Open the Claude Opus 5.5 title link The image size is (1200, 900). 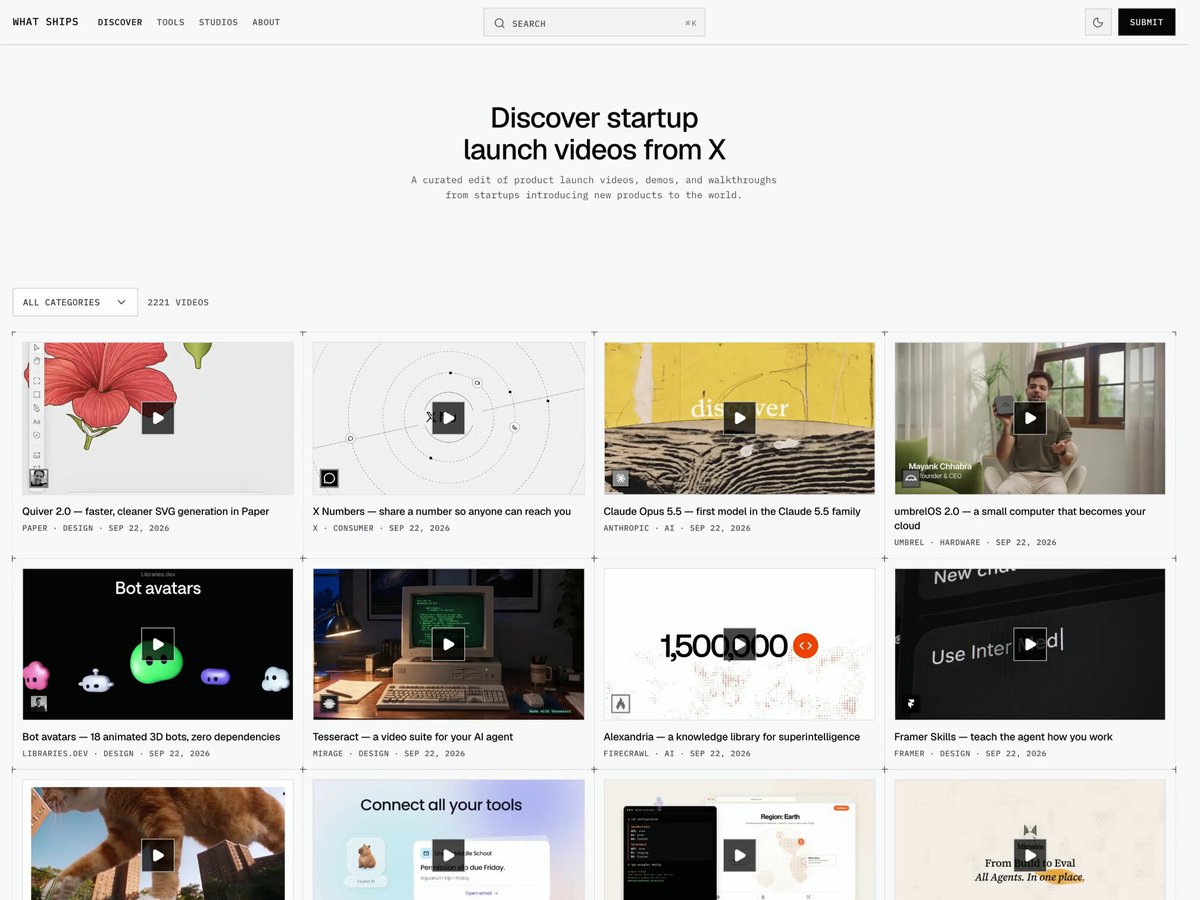point(732,511)
